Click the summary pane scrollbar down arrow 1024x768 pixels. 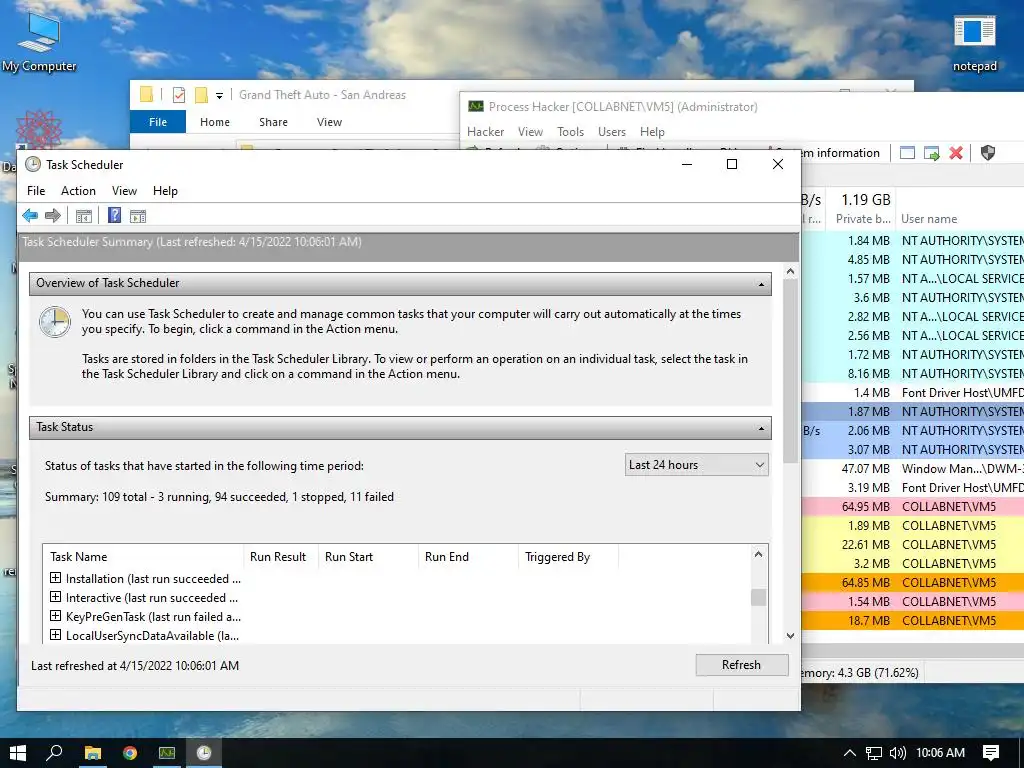coord(790,635)
